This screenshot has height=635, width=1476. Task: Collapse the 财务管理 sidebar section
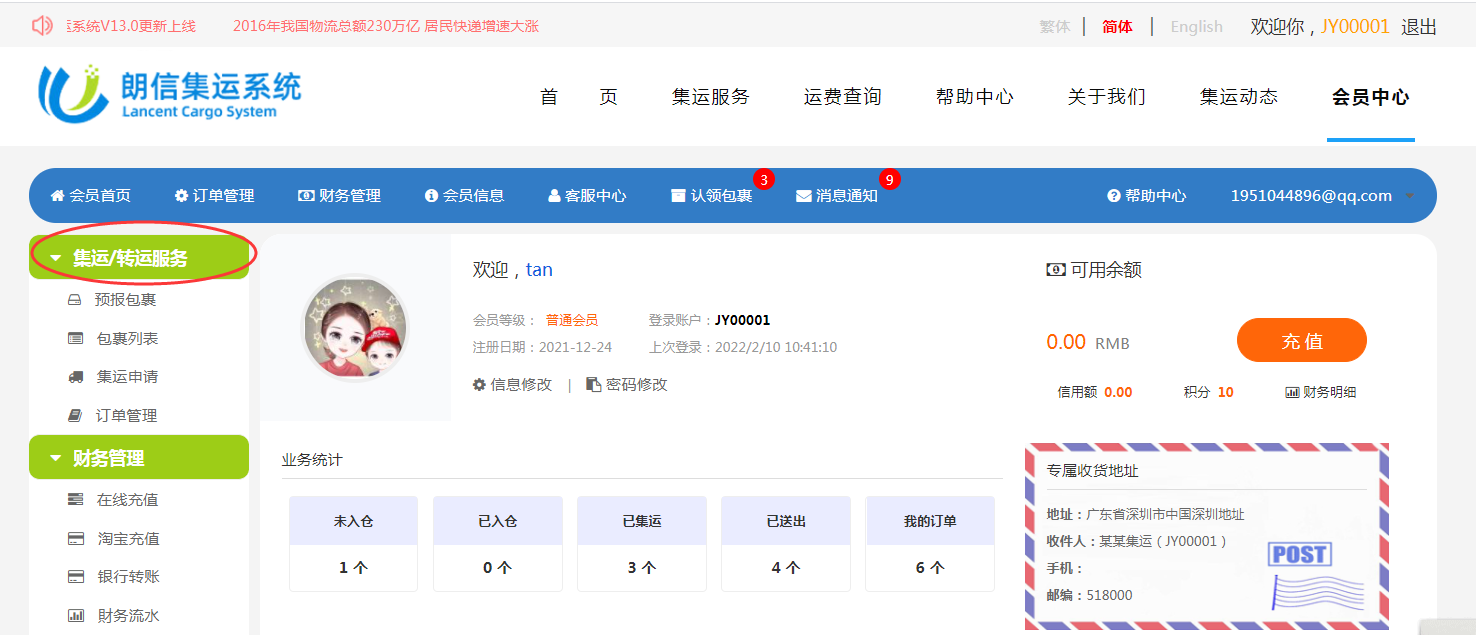pyautogui.click(x=56, y=458)
